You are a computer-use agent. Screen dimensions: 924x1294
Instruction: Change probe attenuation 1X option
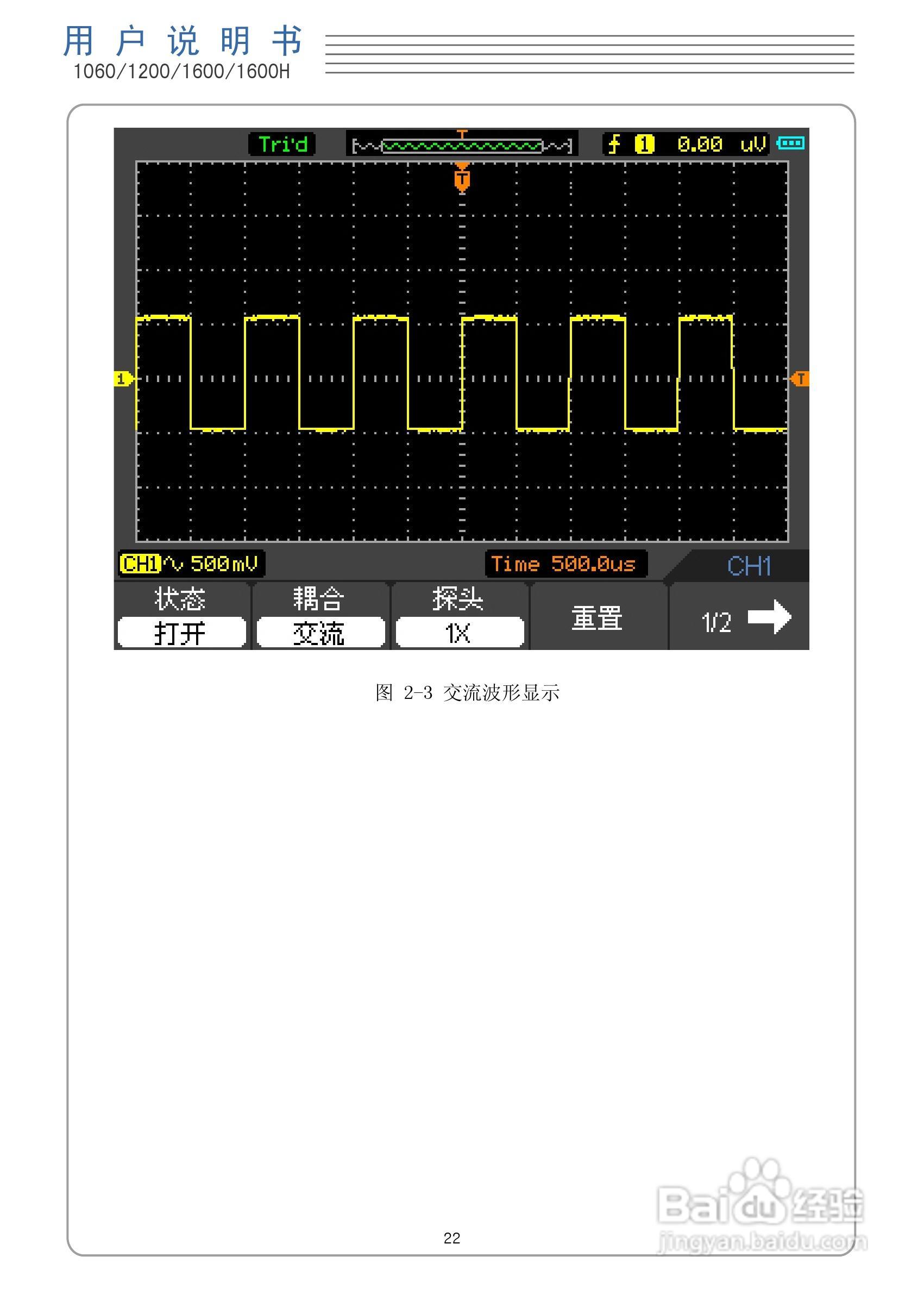[x=460, y=633]
